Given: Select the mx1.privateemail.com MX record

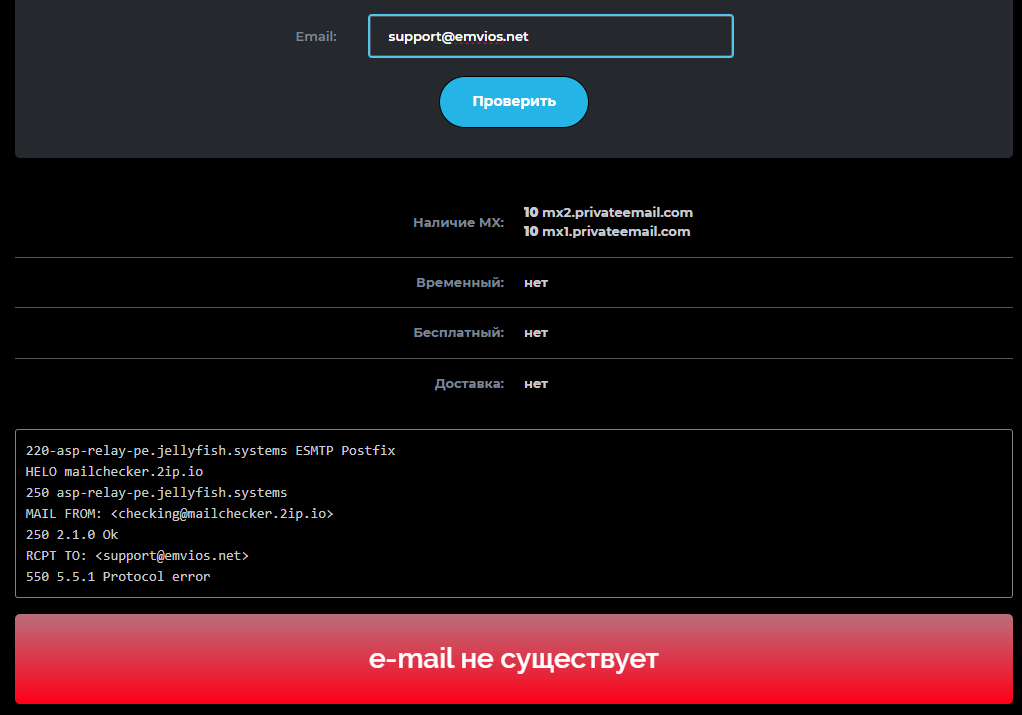Looking at the screenshot, I should coord(607,231).
